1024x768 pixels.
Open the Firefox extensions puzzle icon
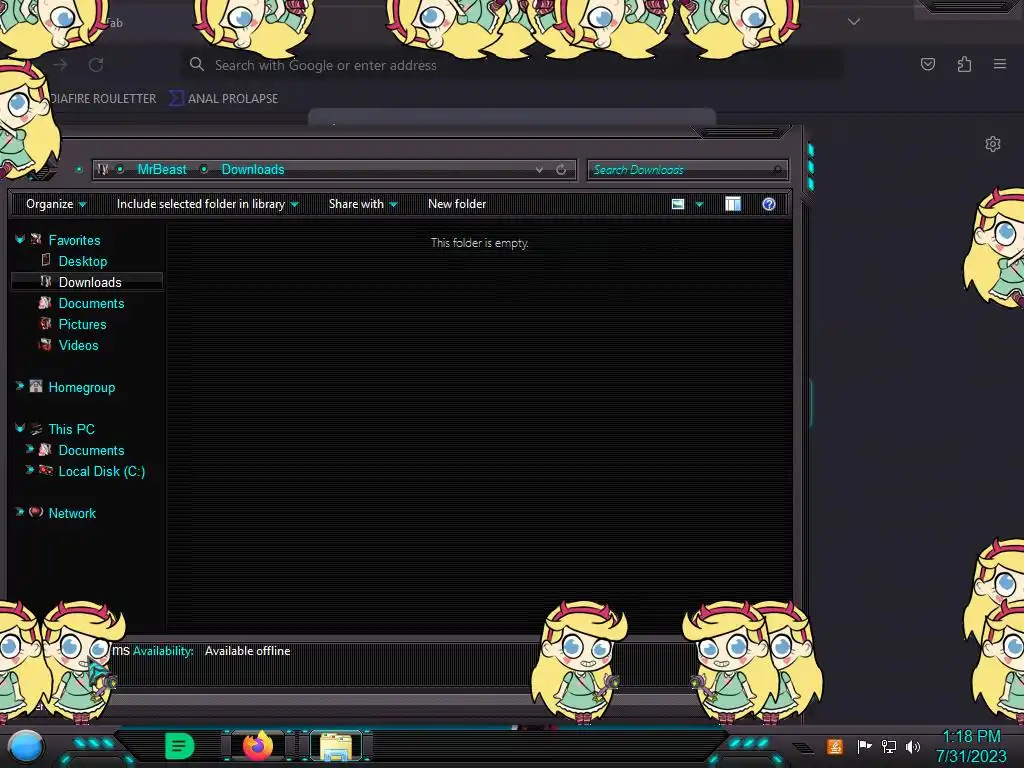(964, 64)
